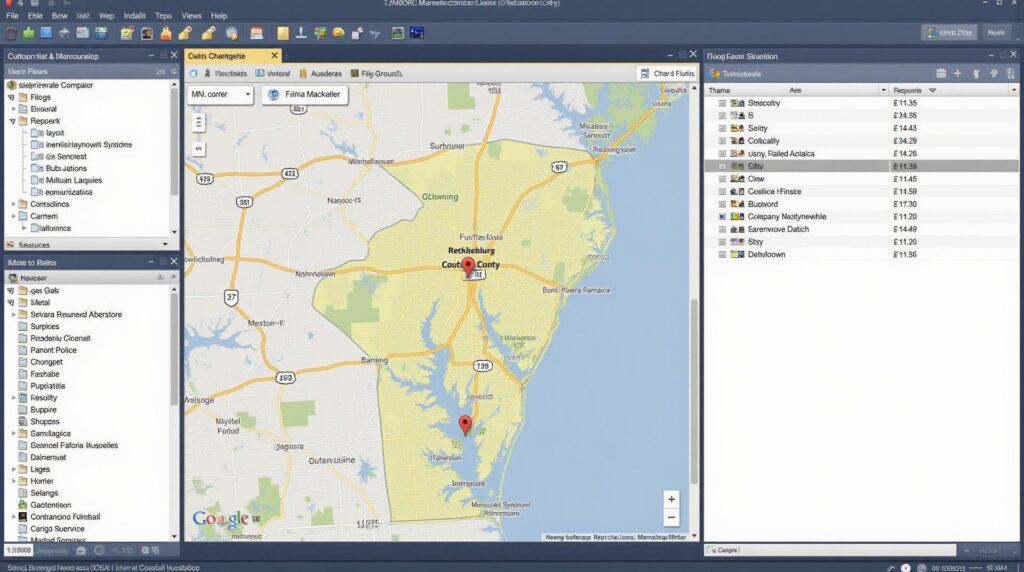Click the Chard Fluiis button
This screenshot has width=1024, height=572.
667,74
